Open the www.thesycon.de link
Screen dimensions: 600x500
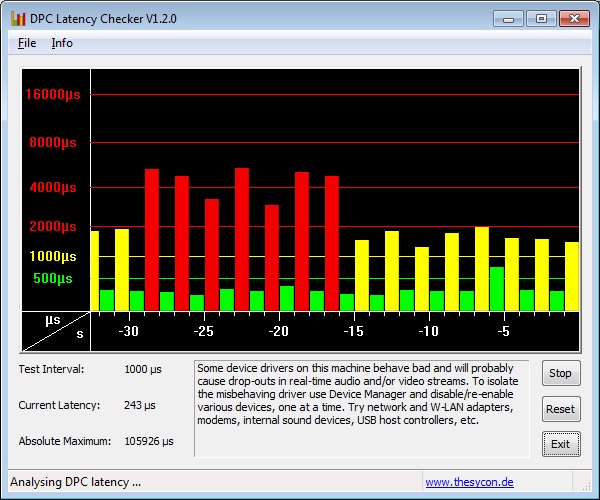click(x=470, y=482)
